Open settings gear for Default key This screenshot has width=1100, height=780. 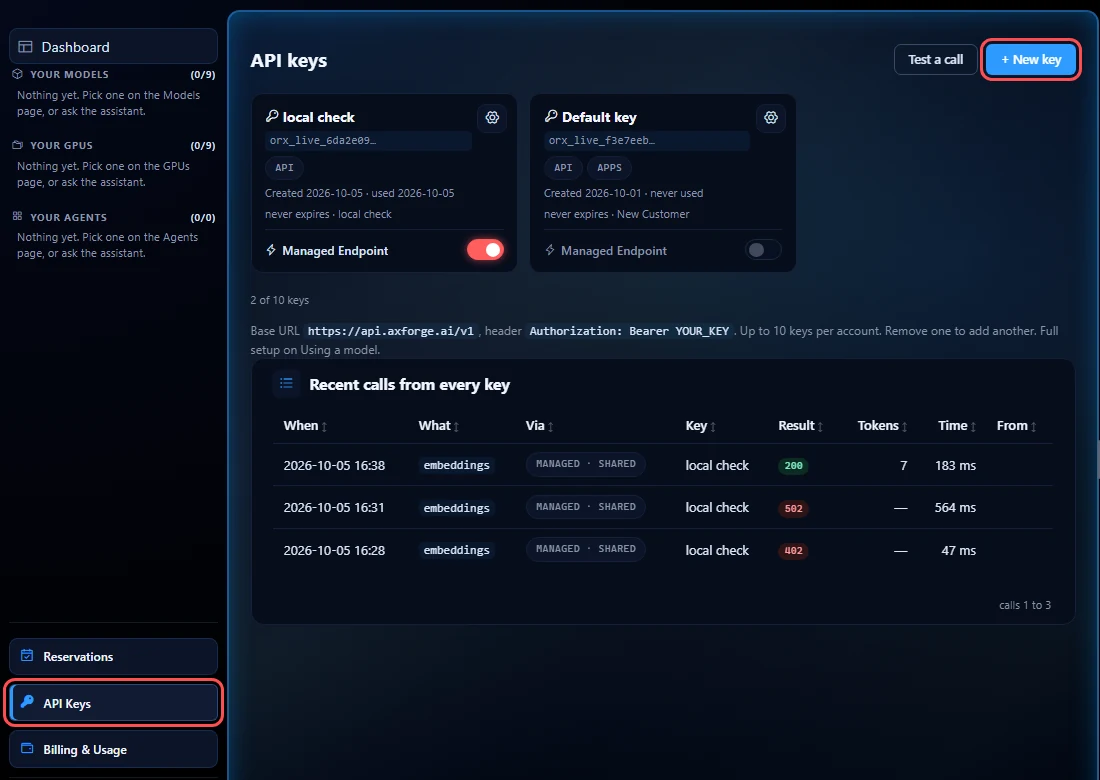[771, 117]
